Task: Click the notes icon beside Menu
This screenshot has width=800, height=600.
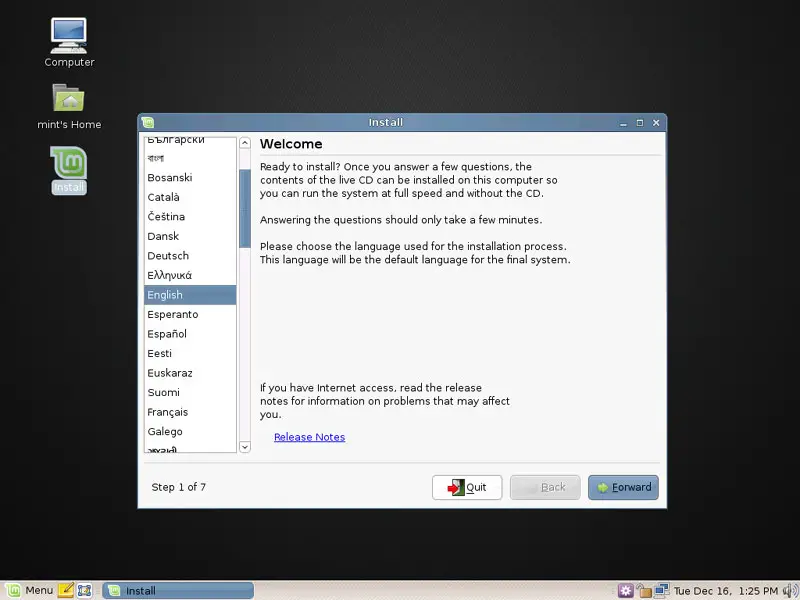Action: pyautogui.click(x=66, y=590)
